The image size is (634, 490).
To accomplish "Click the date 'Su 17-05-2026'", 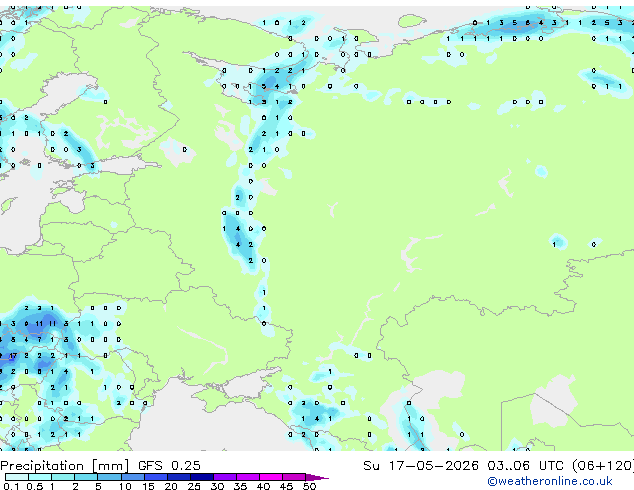I will coord(421,466).
